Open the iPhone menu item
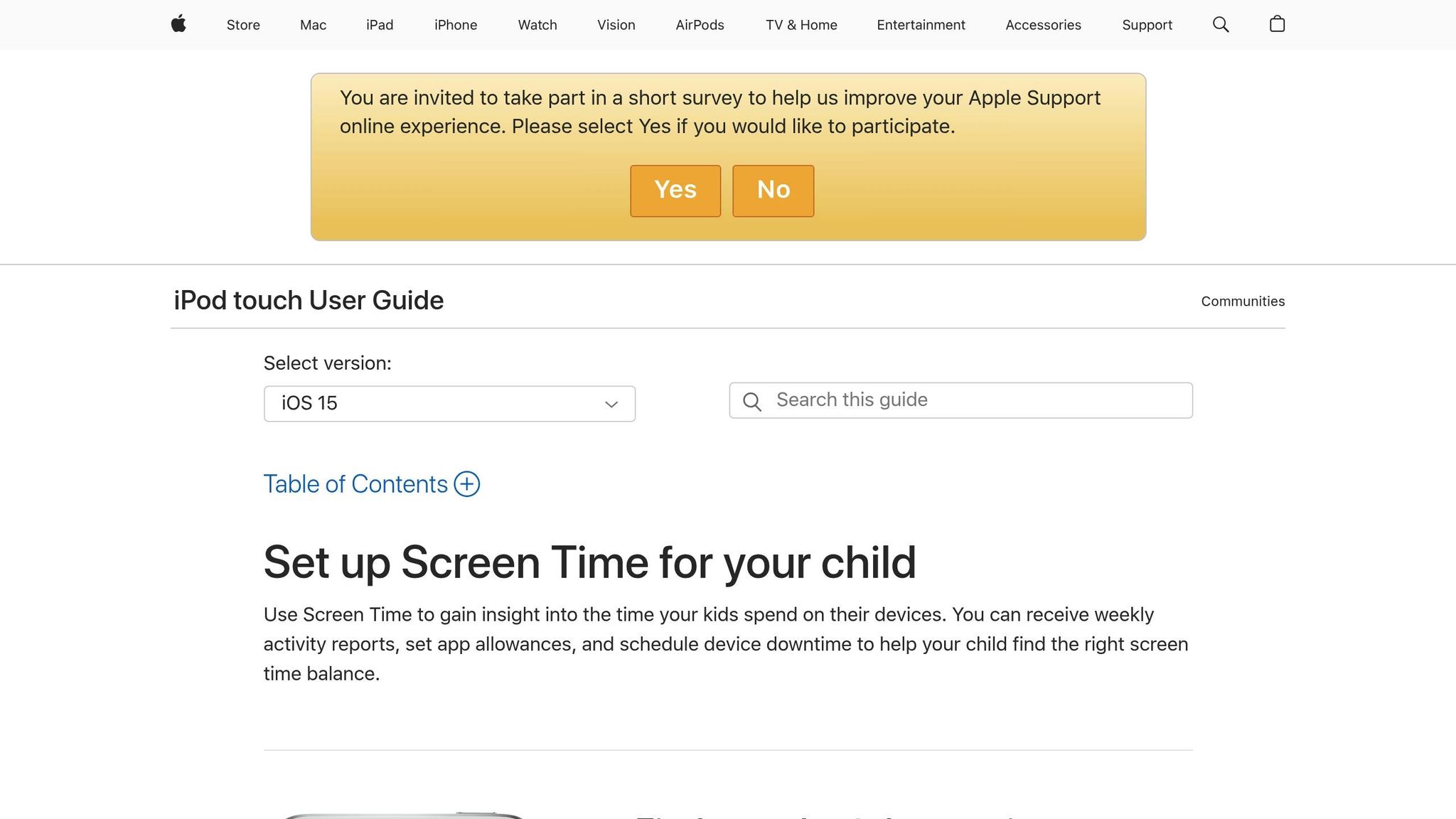 pos(455,25)
